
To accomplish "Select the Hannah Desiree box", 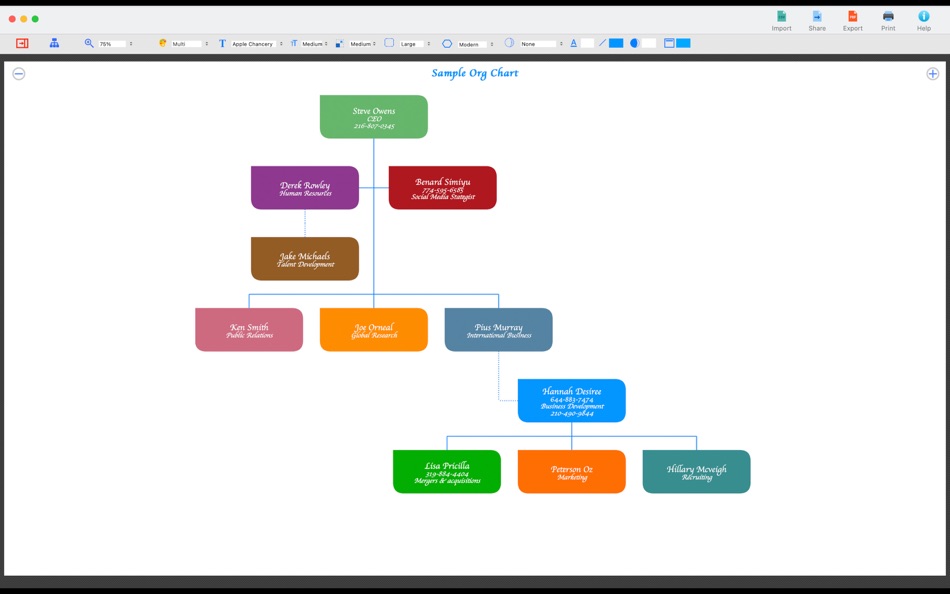I will pyautogui.click(x=572, y=401).
